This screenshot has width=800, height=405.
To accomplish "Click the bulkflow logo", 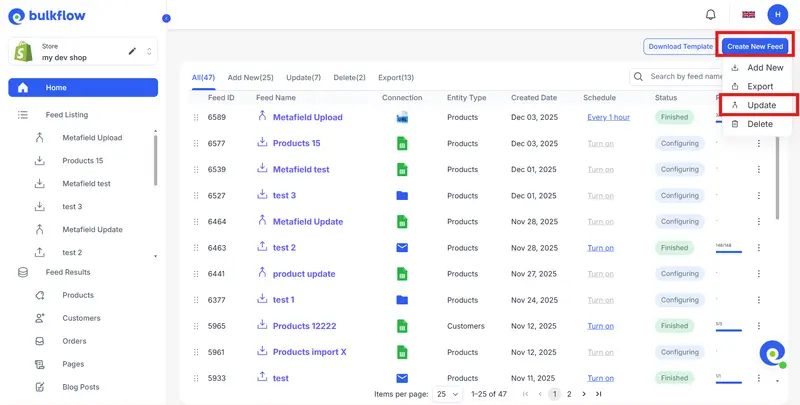I will pos(47,16).
